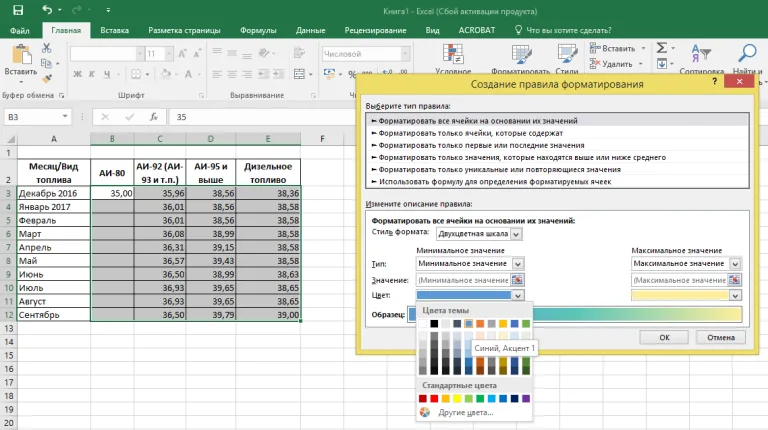Click the cell borders icon
The width and height of the screenshot is (768, 430).
[x=136, y=74]
